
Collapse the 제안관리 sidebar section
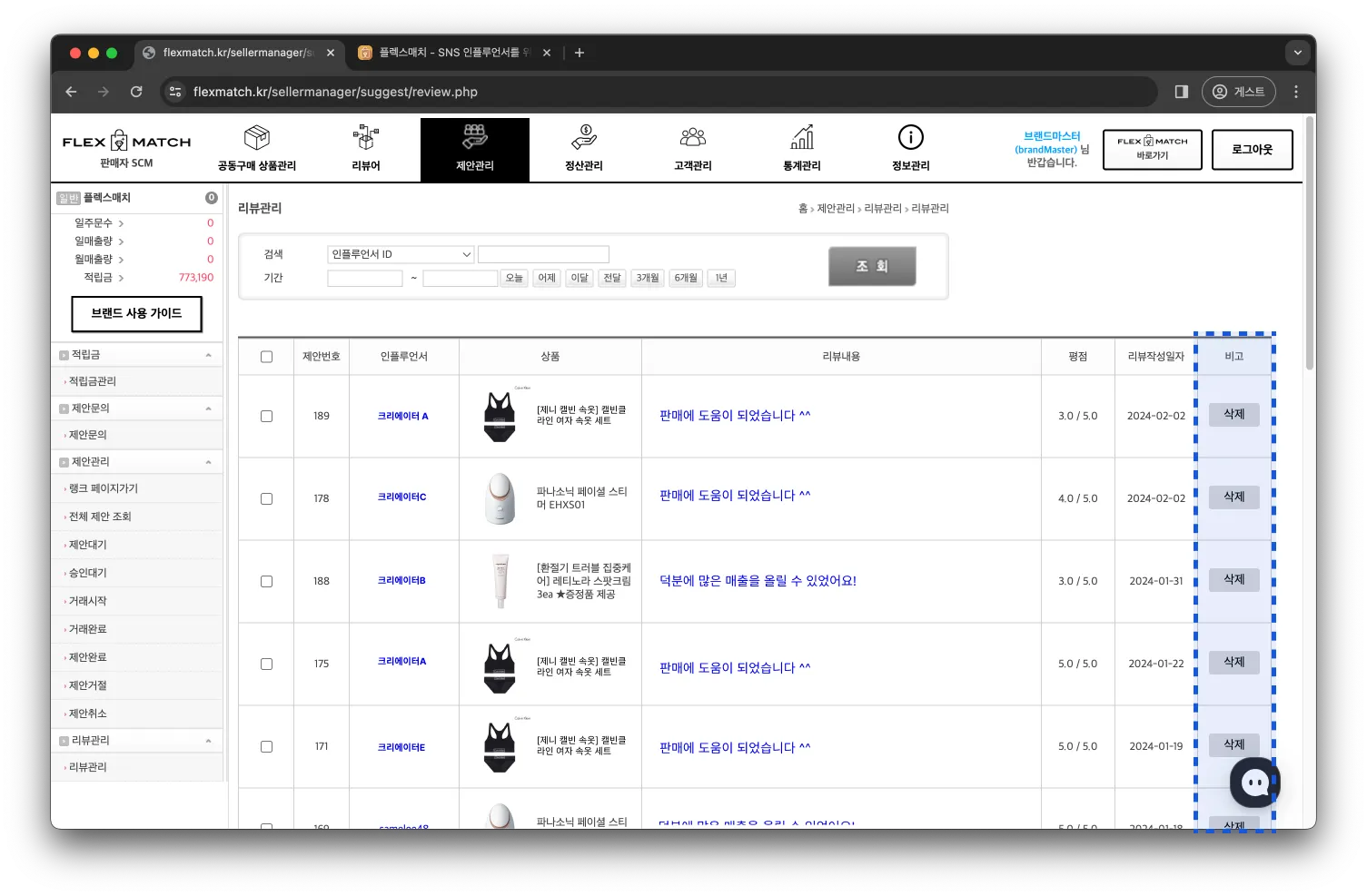[208, 462]
